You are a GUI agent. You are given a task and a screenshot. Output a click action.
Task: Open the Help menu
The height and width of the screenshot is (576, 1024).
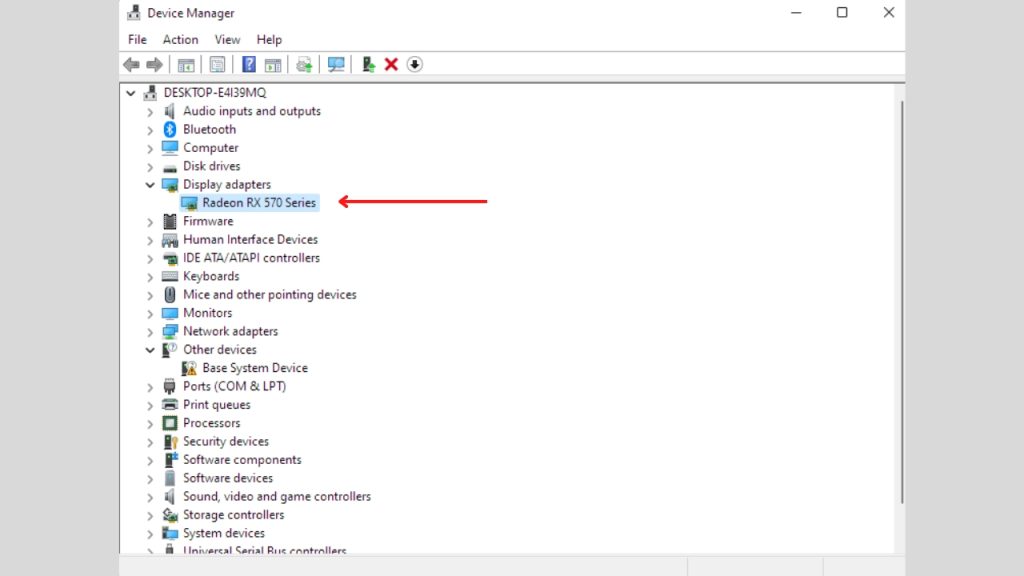(x=269, y=40)
